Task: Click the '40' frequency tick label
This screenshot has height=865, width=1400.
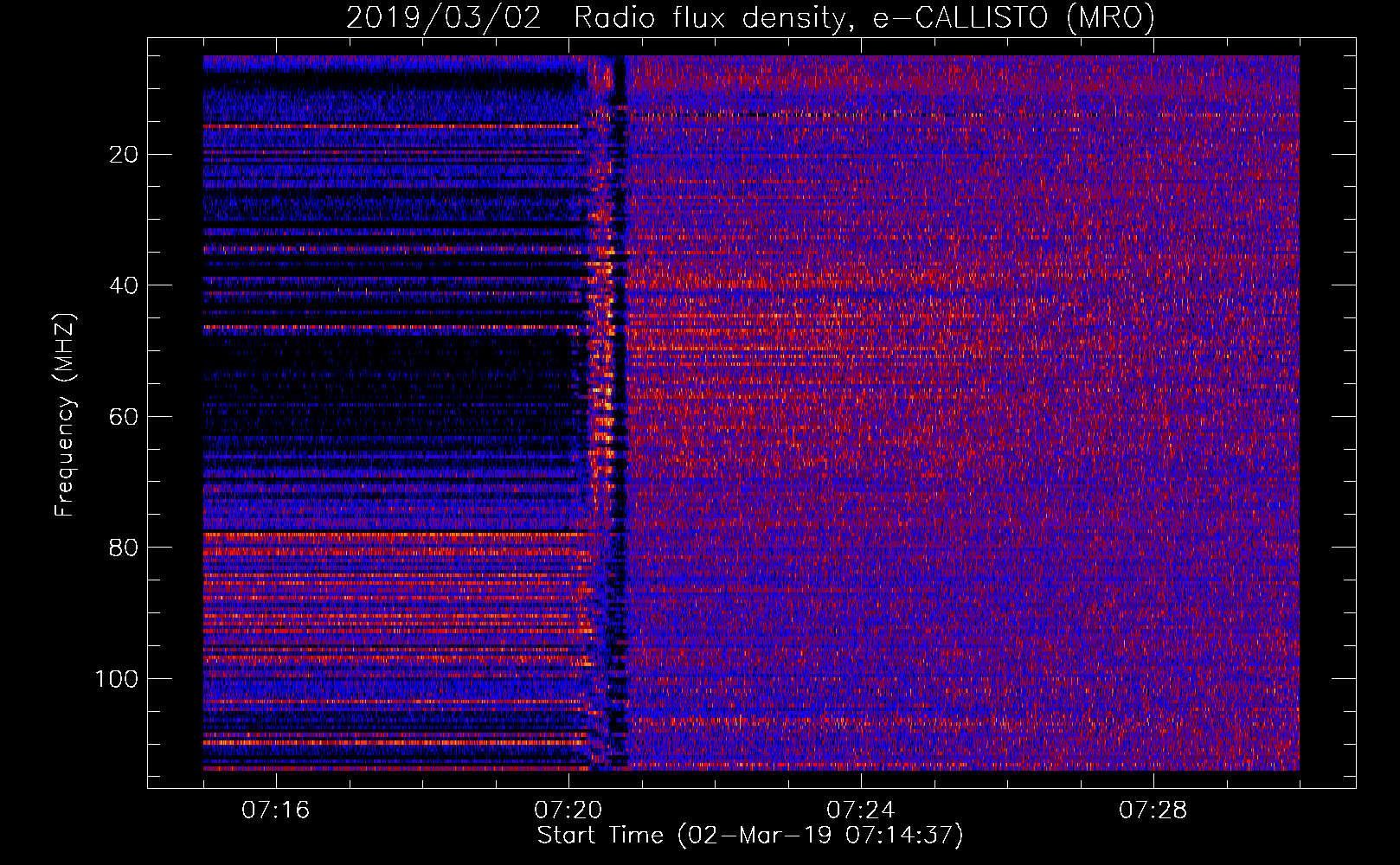Action: point(125,285)
